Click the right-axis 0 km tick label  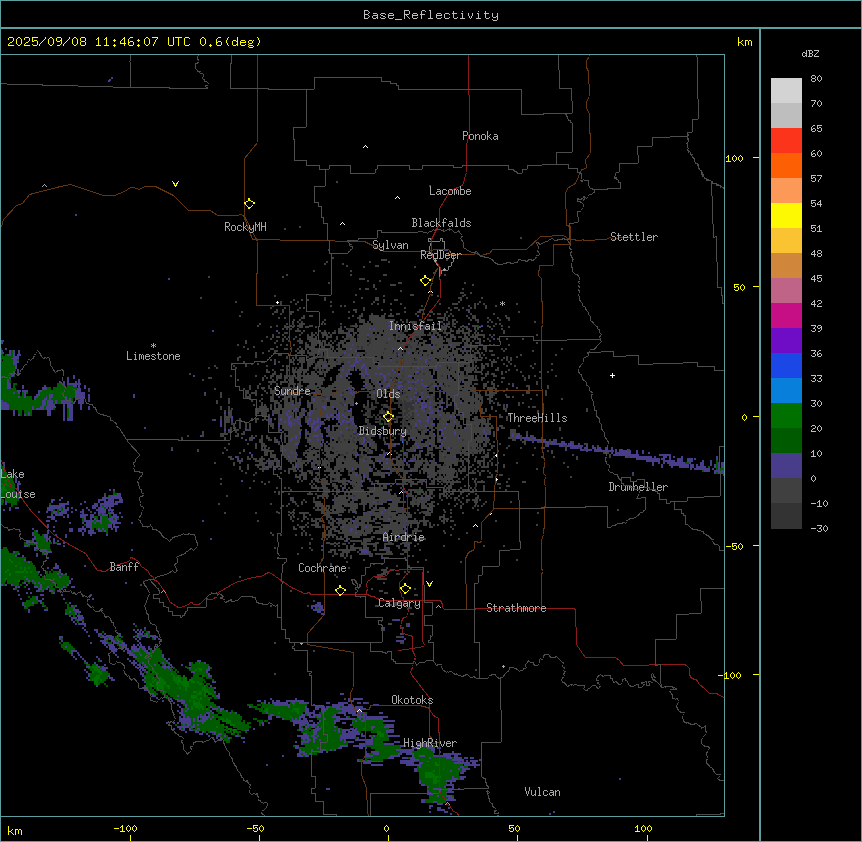[x=744, y=417]
